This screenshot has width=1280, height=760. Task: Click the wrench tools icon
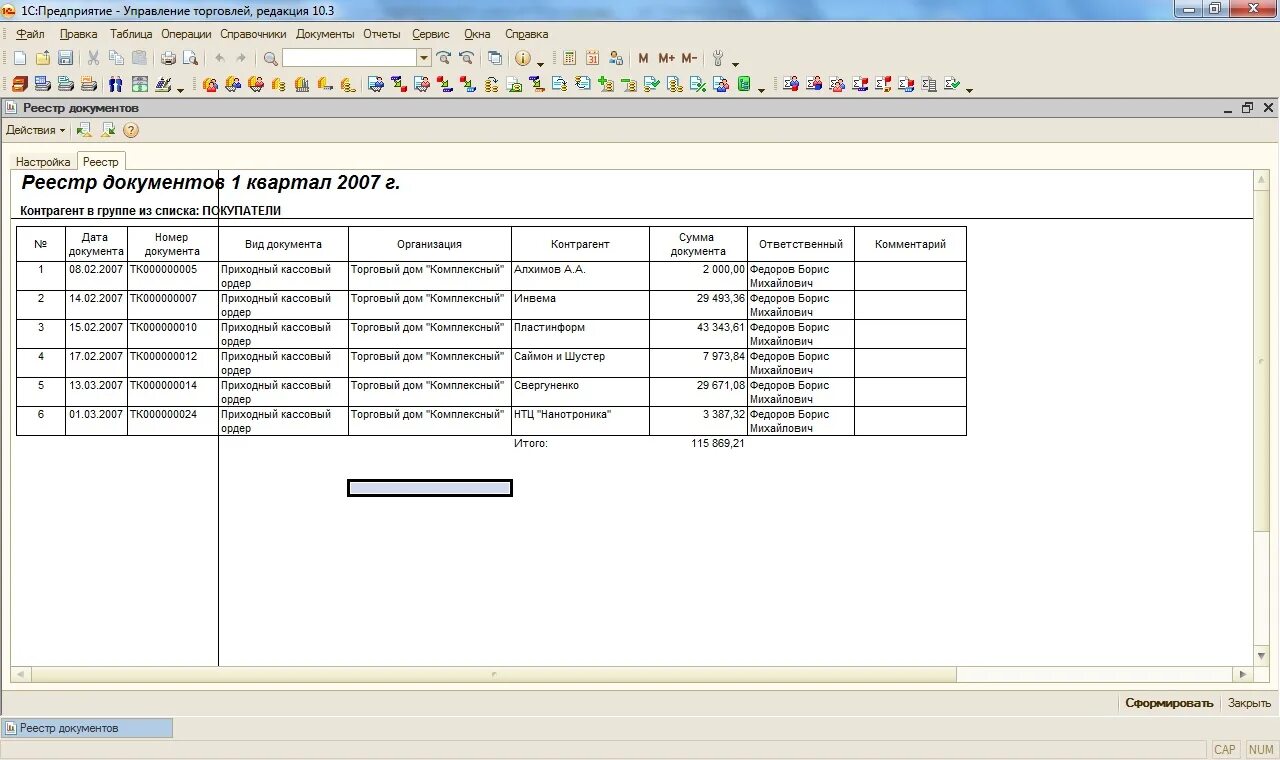pyautogui.click(x=718, y=59)
